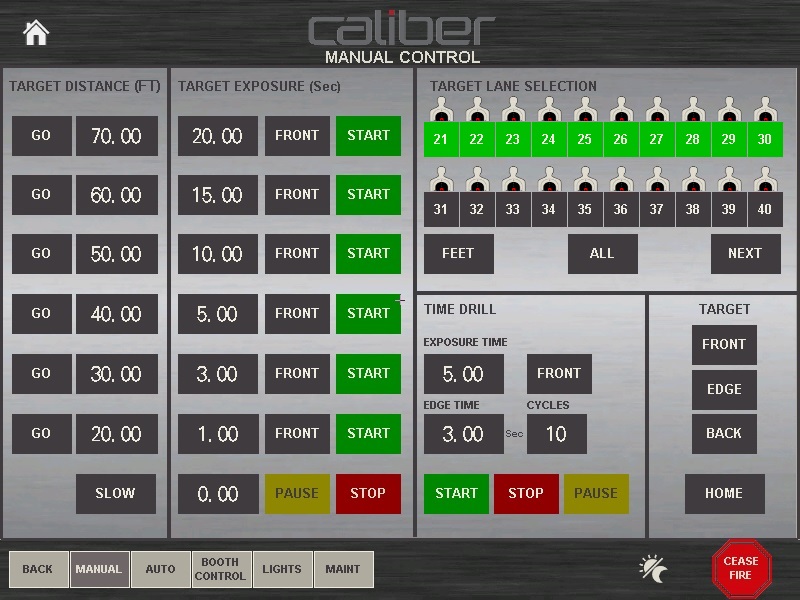The width and height of the screenshot is (800, 600).
Task: Start the 10.00 second exposure
Action: [x=368, y=254]
